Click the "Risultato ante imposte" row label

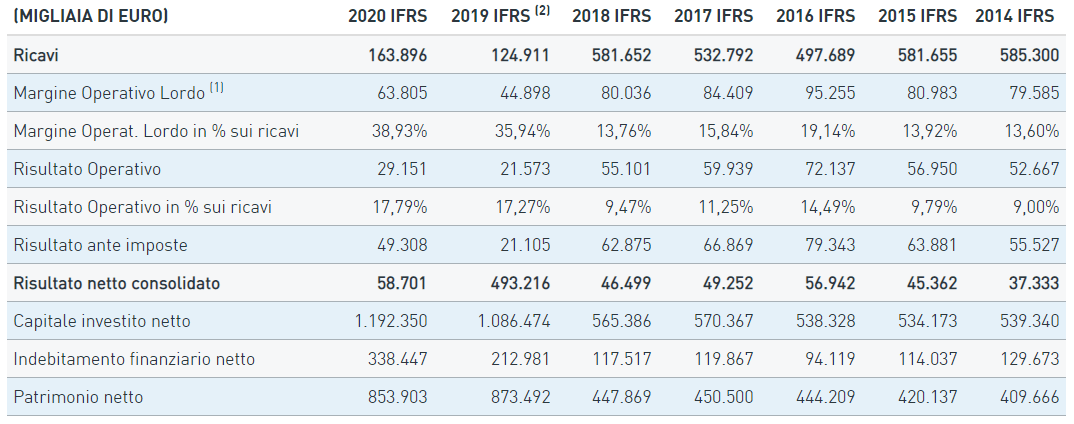click(100, 245)
